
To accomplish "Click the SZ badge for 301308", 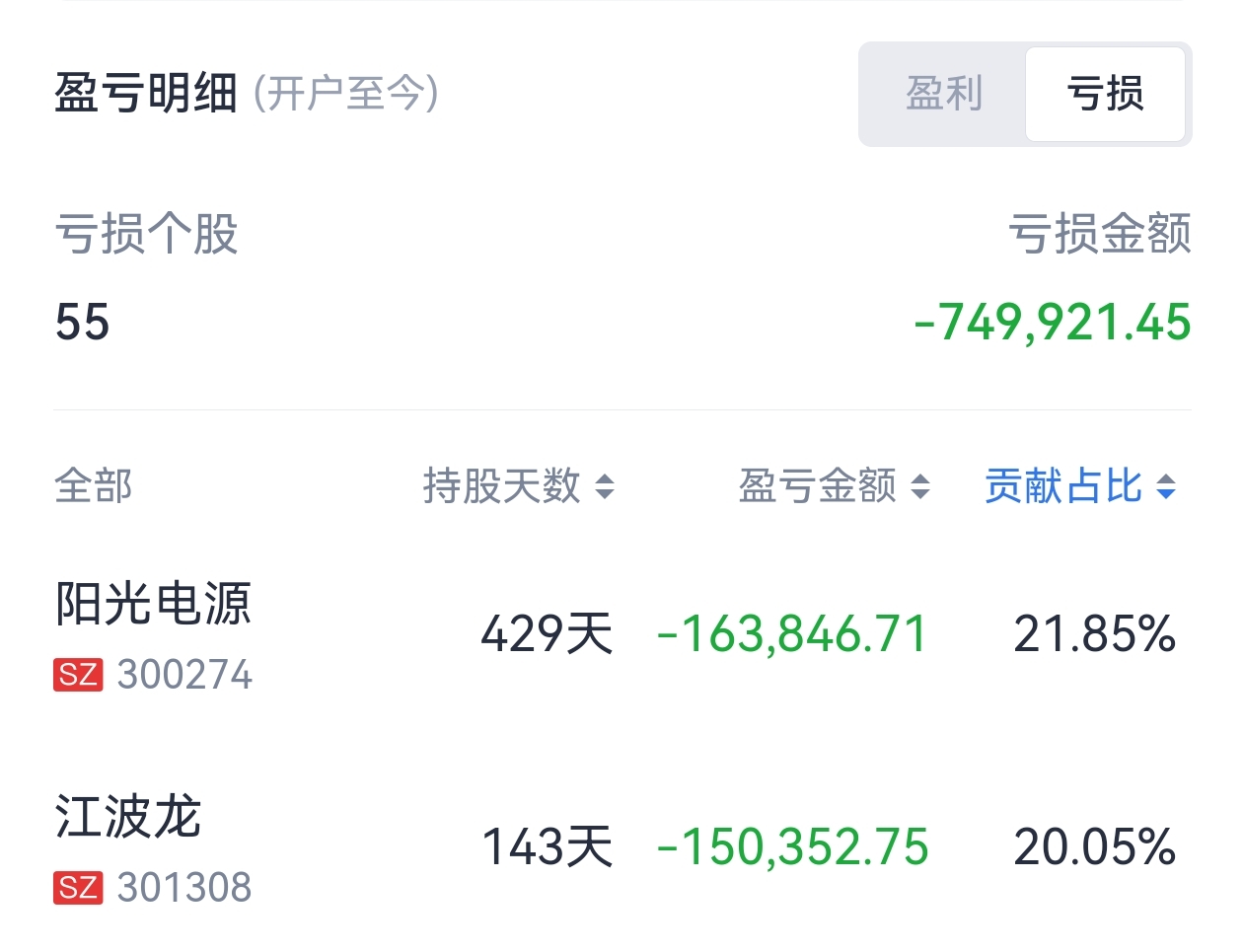I will click(78, 888).
